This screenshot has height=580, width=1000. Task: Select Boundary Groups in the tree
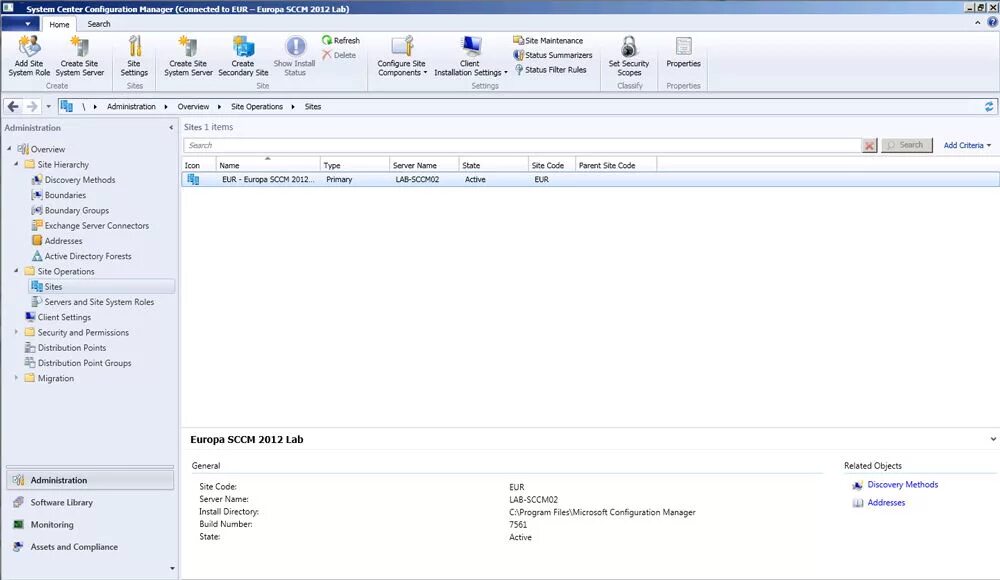pyautogui.click(x=77, y=211)
